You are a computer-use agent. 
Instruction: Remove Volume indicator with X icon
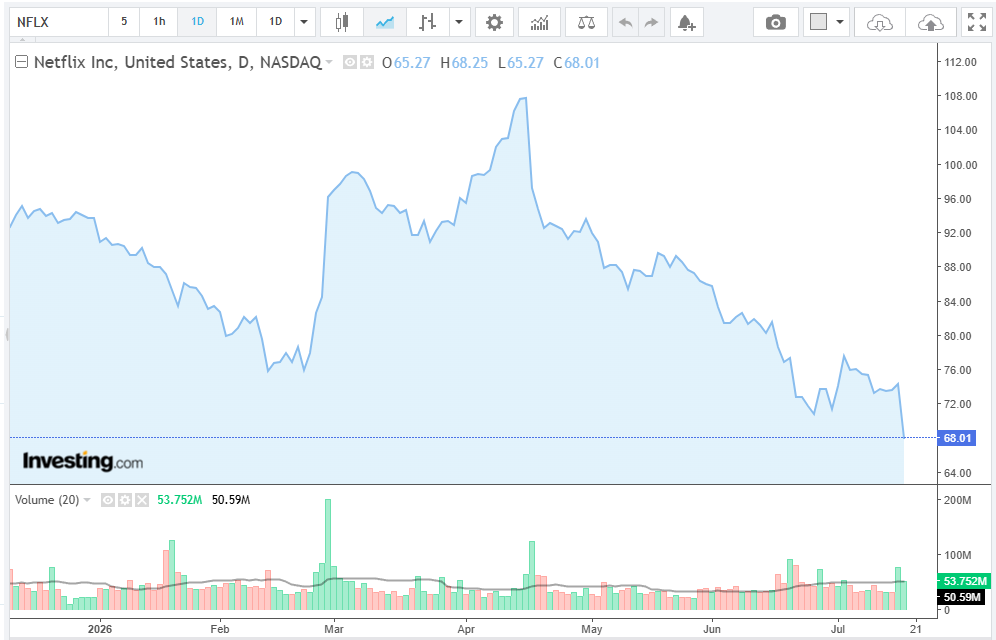coord(142,500)
